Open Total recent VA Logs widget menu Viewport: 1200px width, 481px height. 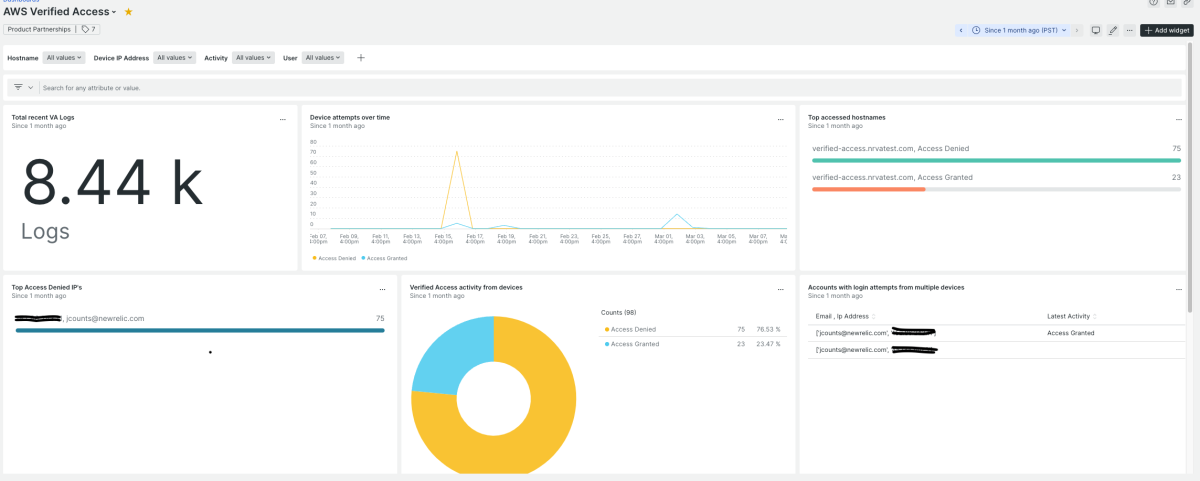pyautogui.click(x=283, y=119)
